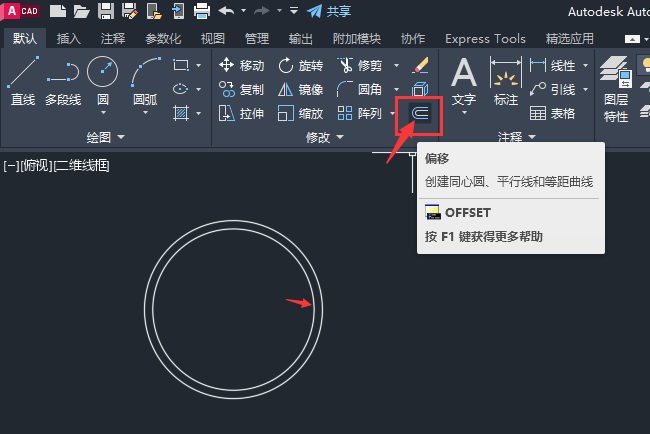The width and height of the screenshot is (650, 434).
Task: Open Layer Properties (图层特性)
Action: pyautogui.click(x=616, y=89)
